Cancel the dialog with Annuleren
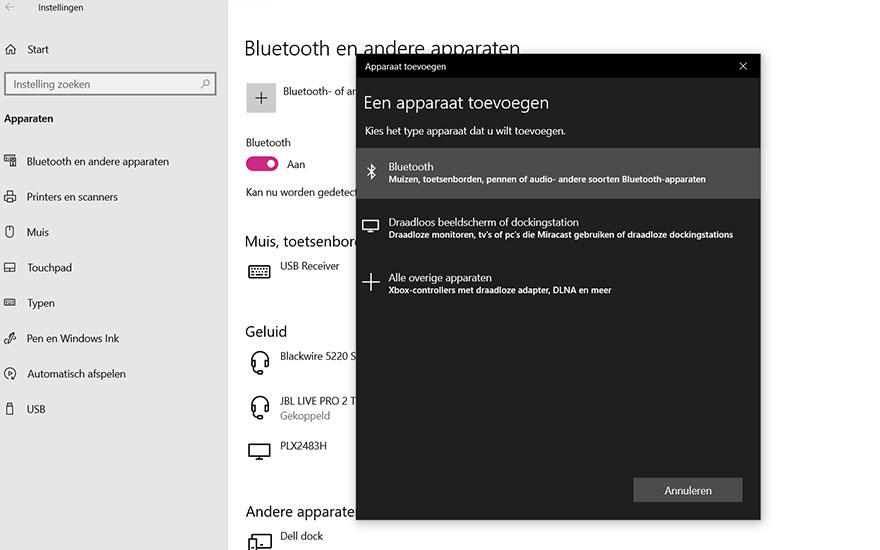Viewport: 880px width, 550px height. pos(688,491)
